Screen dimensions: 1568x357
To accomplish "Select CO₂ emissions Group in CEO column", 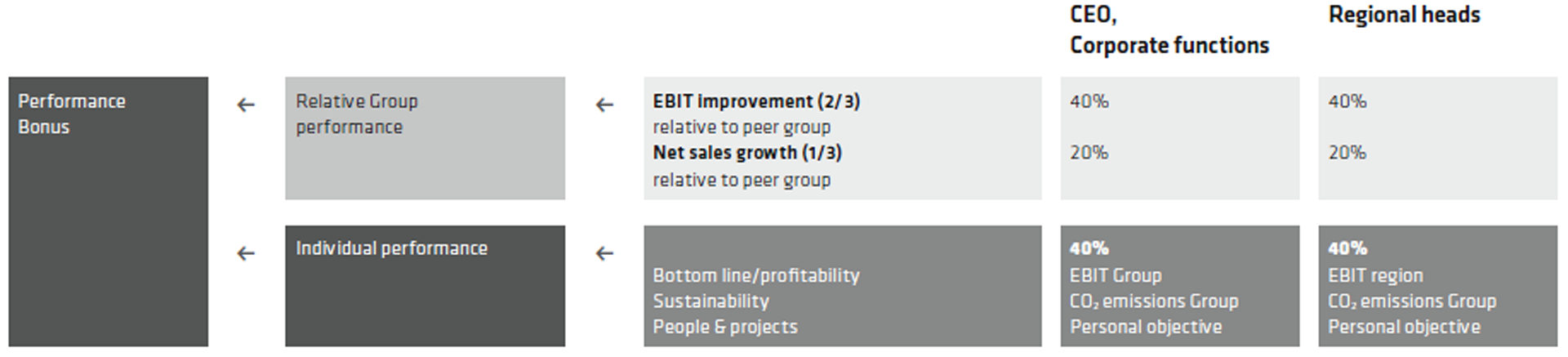I will (1154, 301).
